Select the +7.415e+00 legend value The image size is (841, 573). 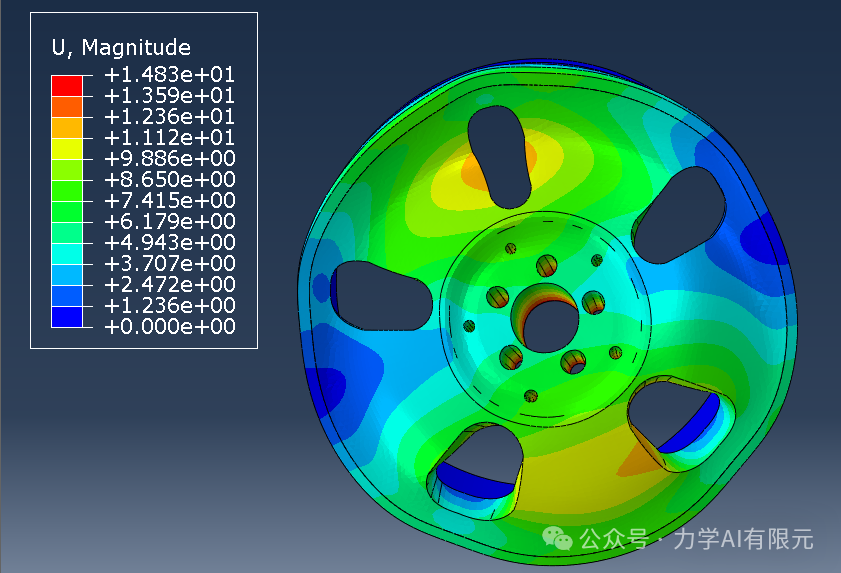(169, 200)
